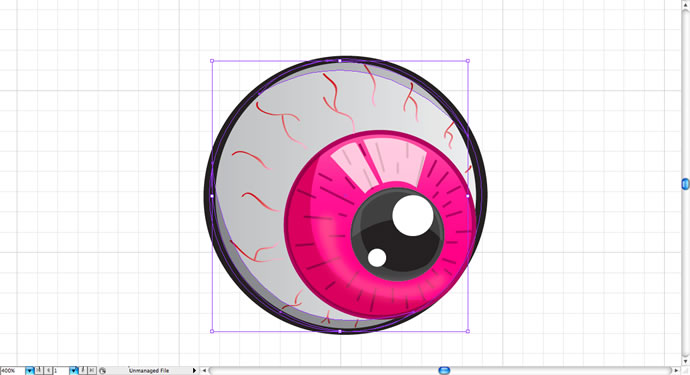Click the horizontal scrollbar right arrow
690x375 pixels.
[x=676, y=371]
